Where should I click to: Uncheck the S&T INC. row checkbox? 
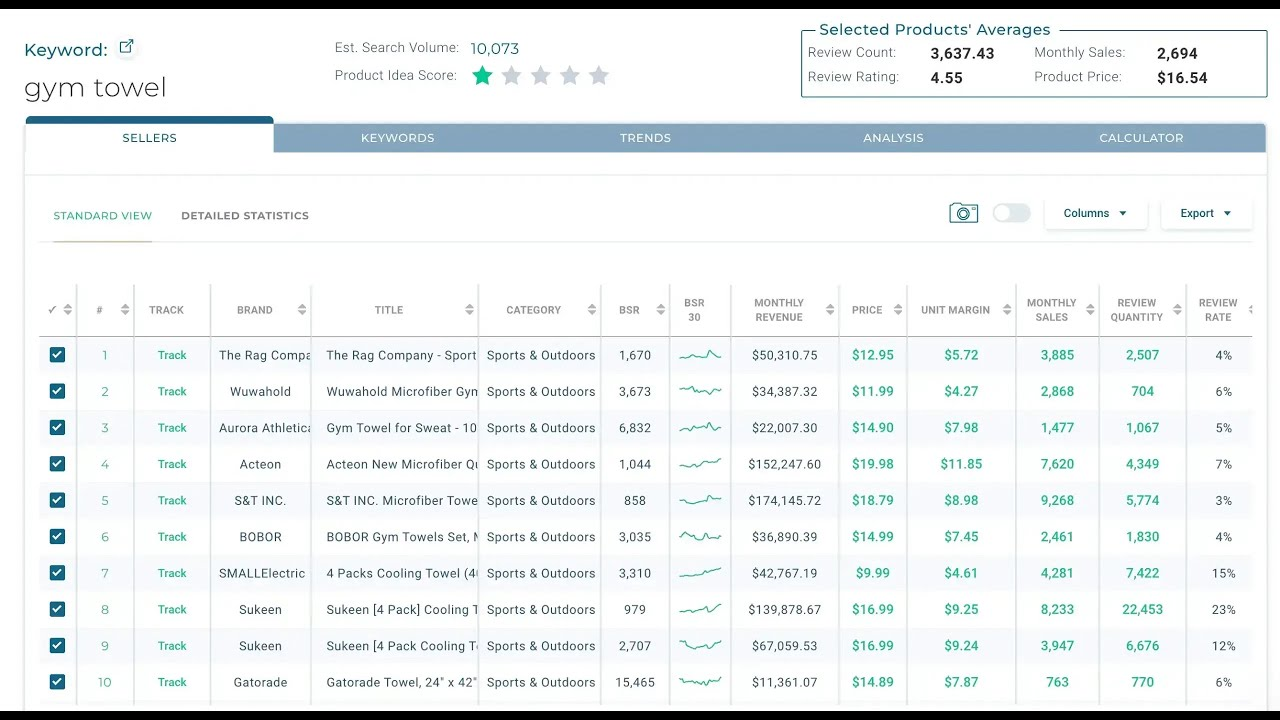click(x=57, y=500)
